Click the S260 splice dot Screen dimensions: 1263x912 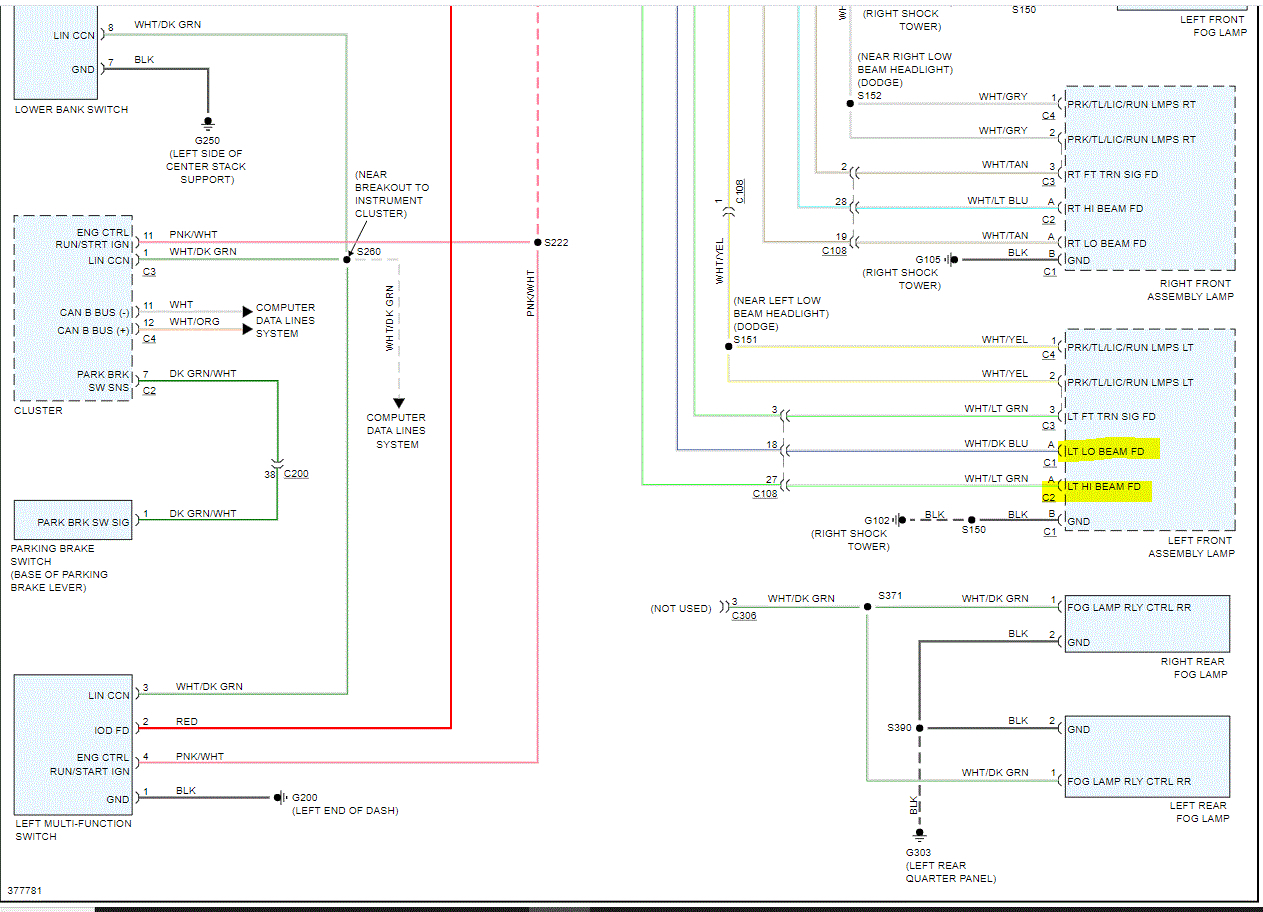(x=347, y=259)
